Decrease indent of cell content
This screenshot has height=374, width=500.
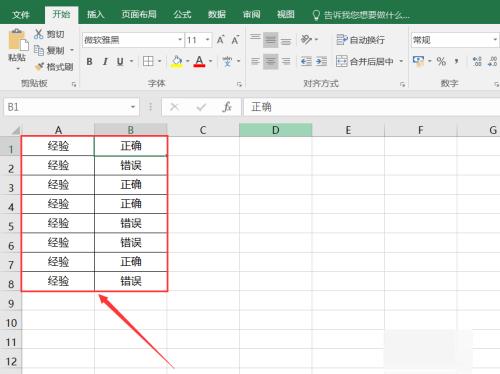(306, 61)
